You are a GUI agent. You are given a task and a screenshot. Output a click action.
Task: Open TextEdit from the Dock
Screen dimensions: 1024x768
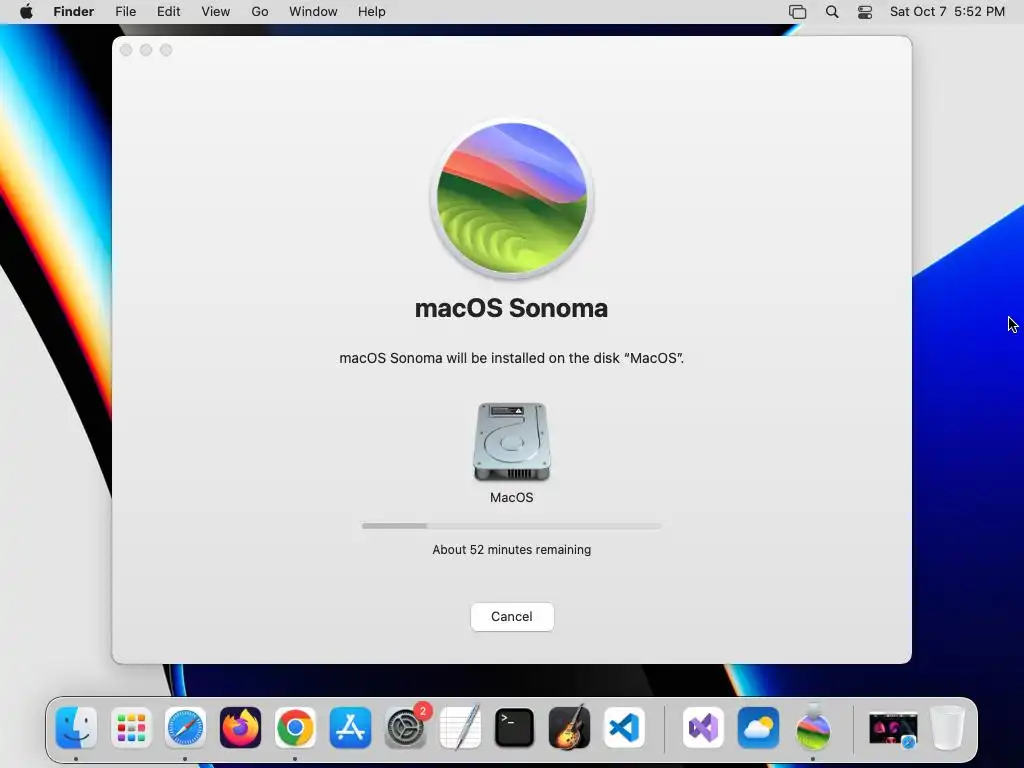(460, 728)
